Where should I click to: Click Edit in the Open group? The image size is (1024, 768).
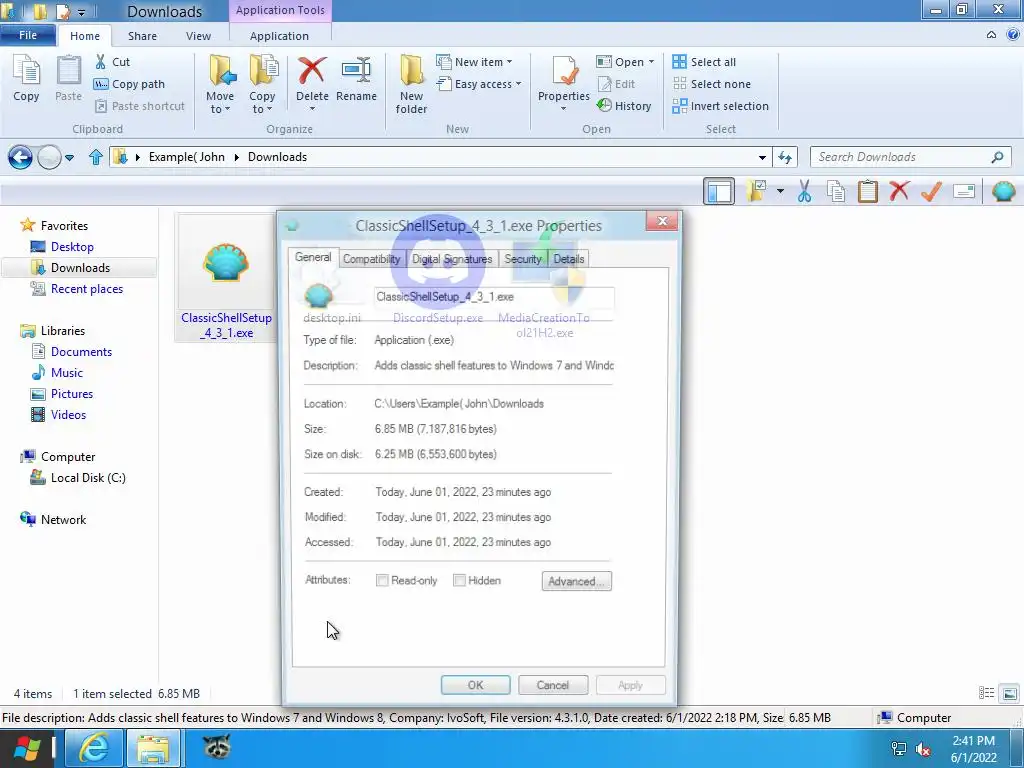(616, 84)
